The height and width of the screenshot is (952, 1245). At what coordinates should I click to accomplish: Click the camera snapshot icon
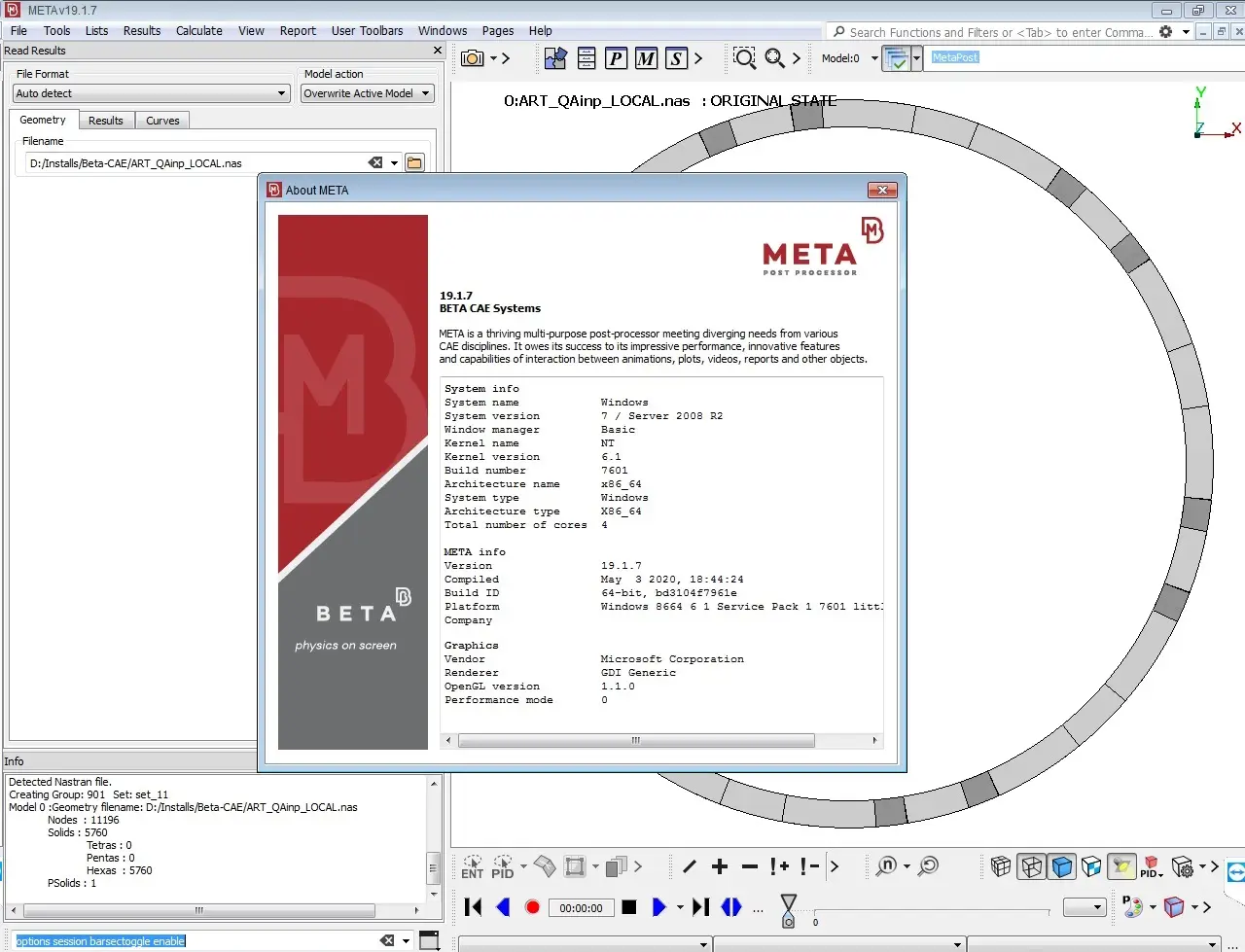[473, 58]
